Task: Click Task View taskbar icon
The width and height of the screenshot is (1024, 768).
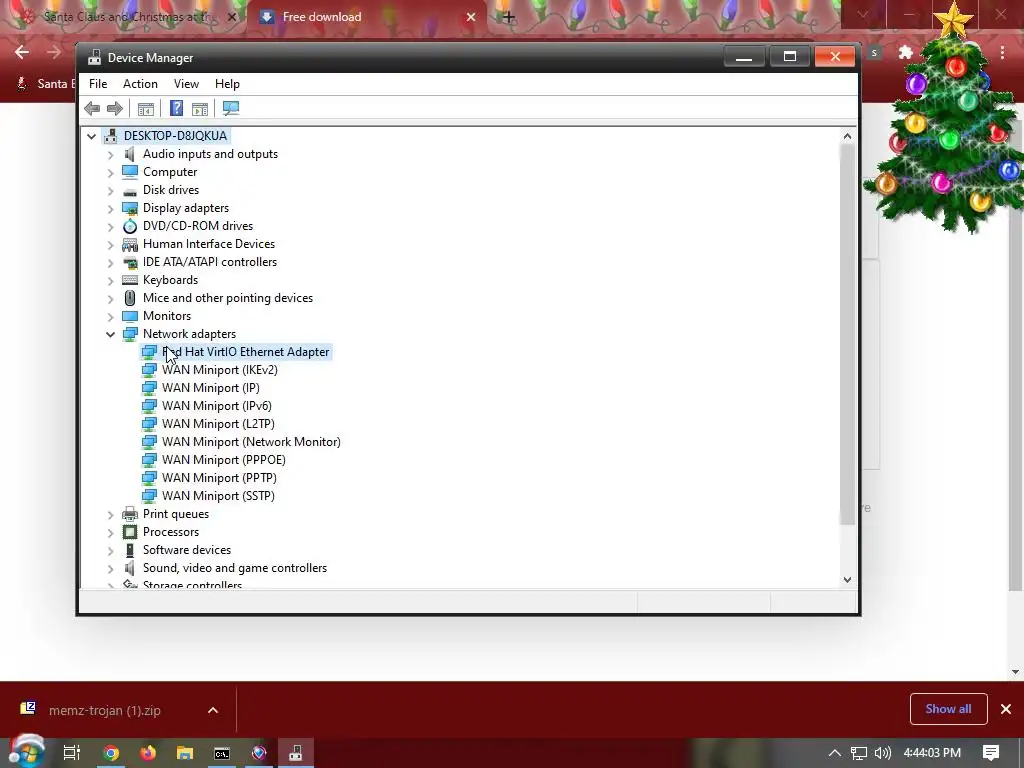Action: pyautogui.click(x=72, y=753)
